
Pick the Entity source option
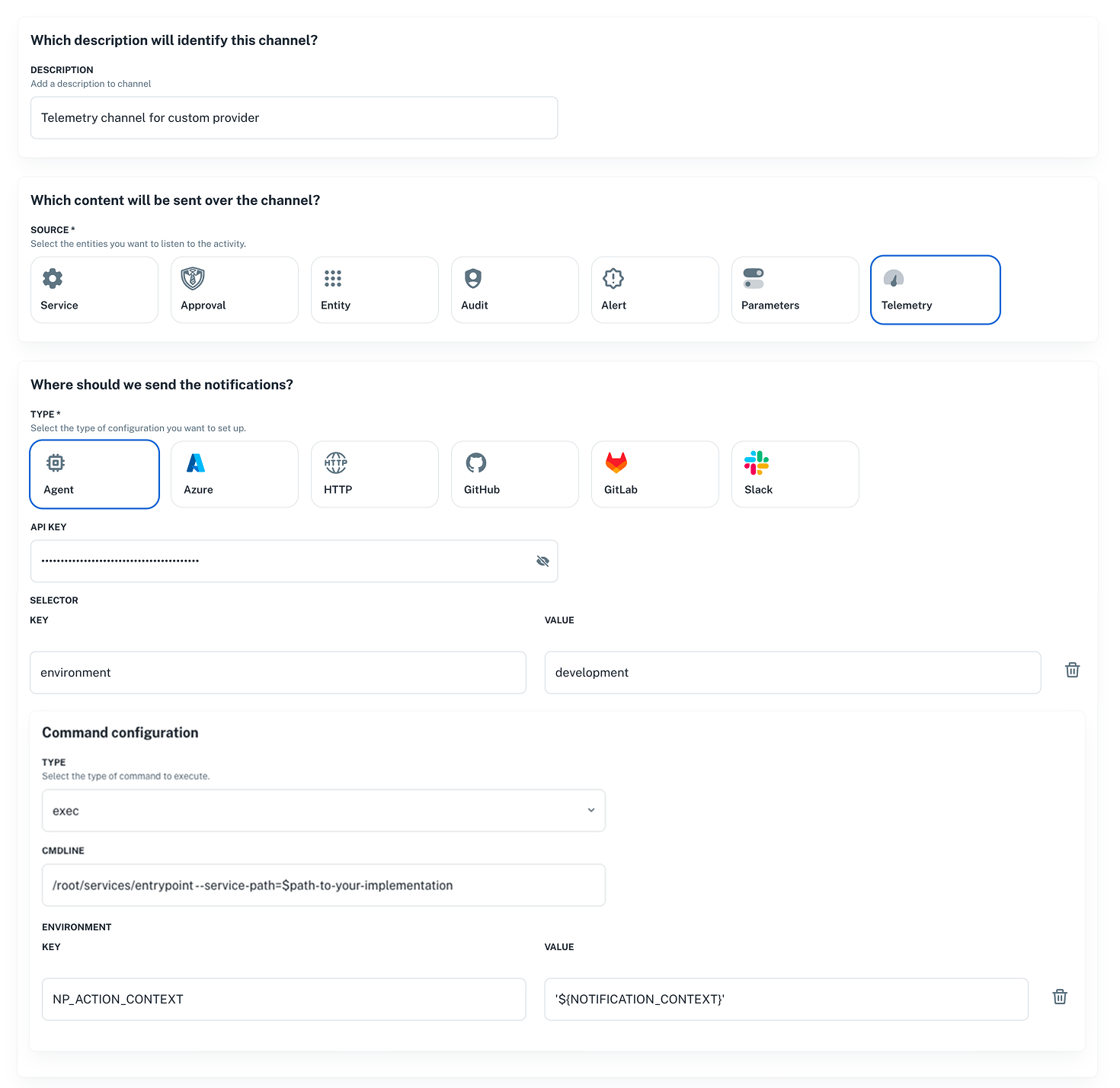[x=374, y=290]
